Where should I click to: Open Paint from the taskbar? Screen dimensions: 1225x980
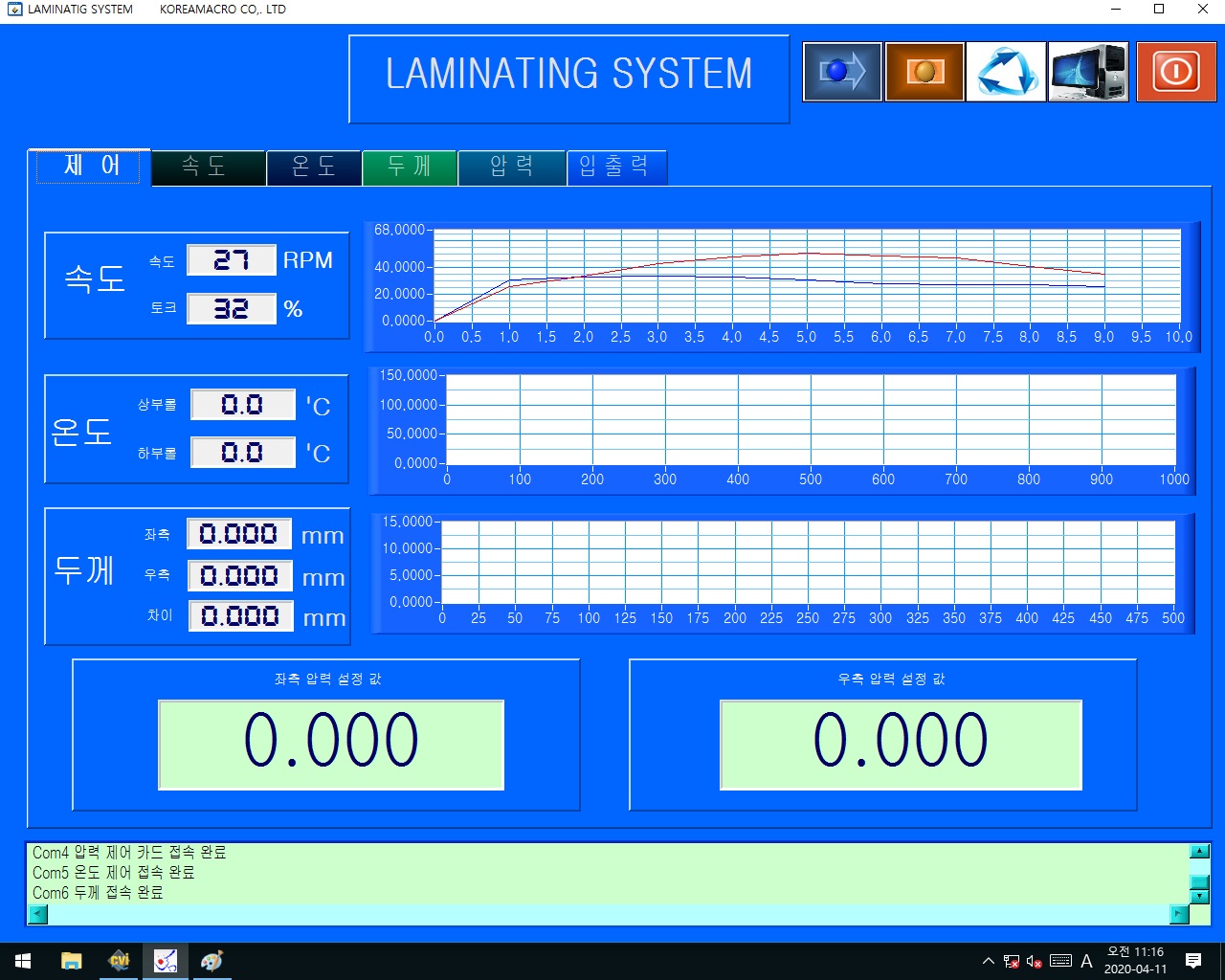(212, 961)
